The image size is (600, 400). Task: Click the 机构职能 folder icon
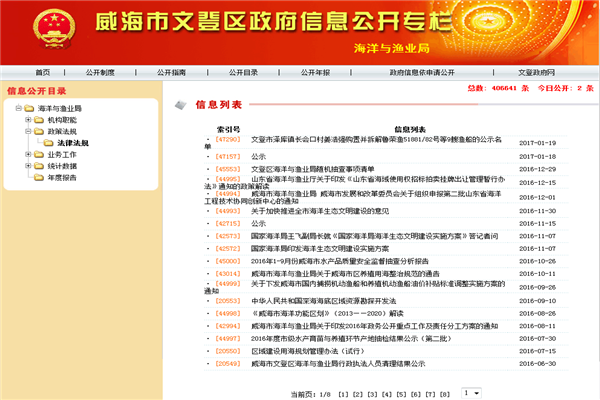coord(38,119)
